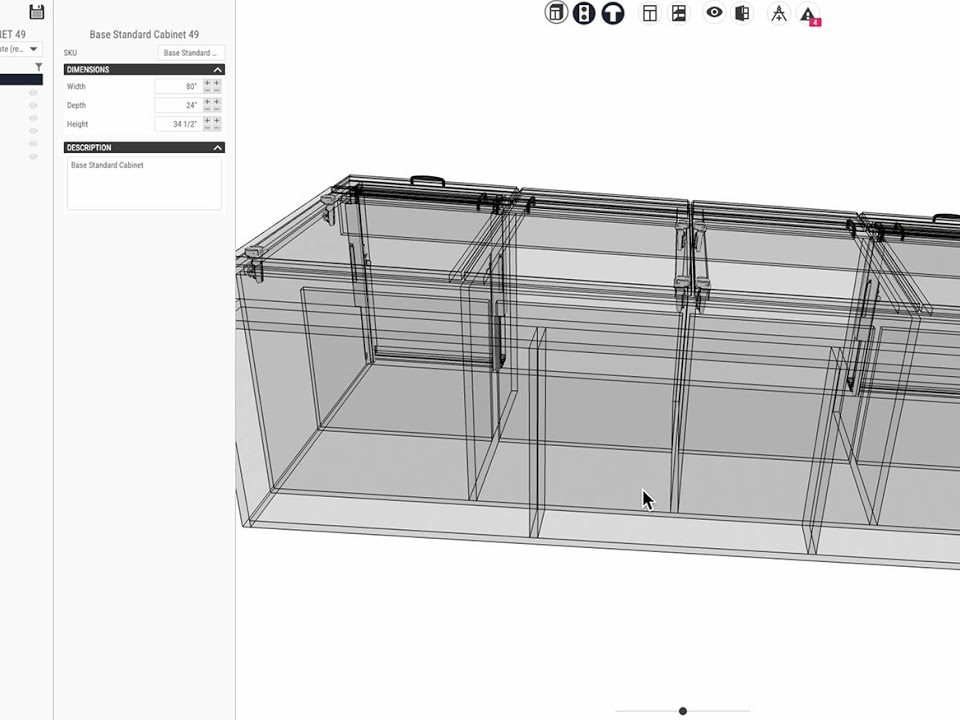960x720 pixels.
Task: Click the drafting compass tool icon
Action: point(779,13)
